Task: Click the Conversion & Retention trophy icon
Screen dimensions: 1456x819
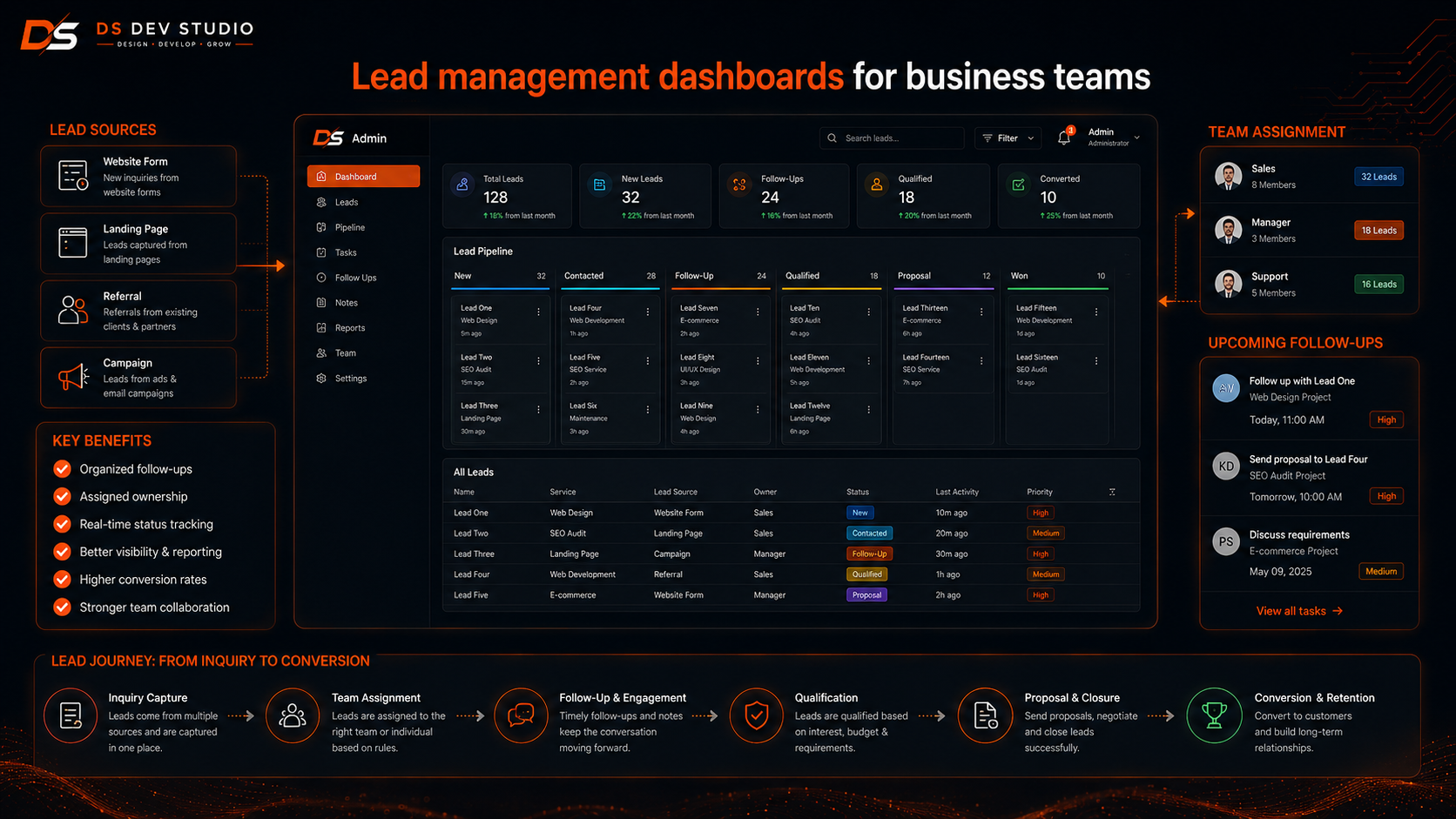Action: coord(1214,715)
